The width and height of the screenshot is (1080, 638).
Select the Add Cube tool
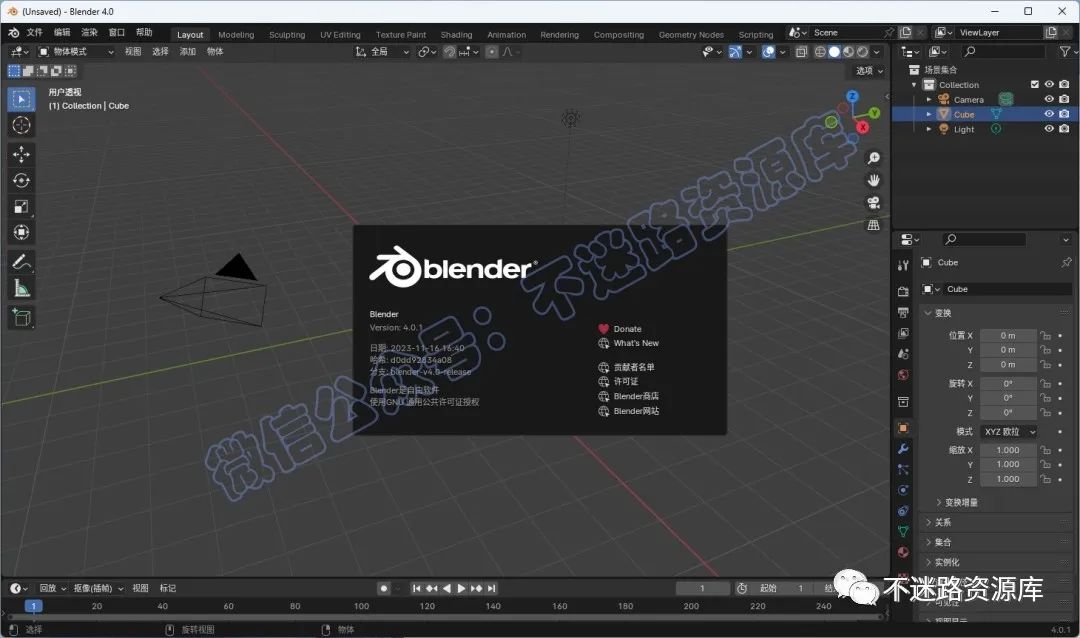(x=21, y=318)
